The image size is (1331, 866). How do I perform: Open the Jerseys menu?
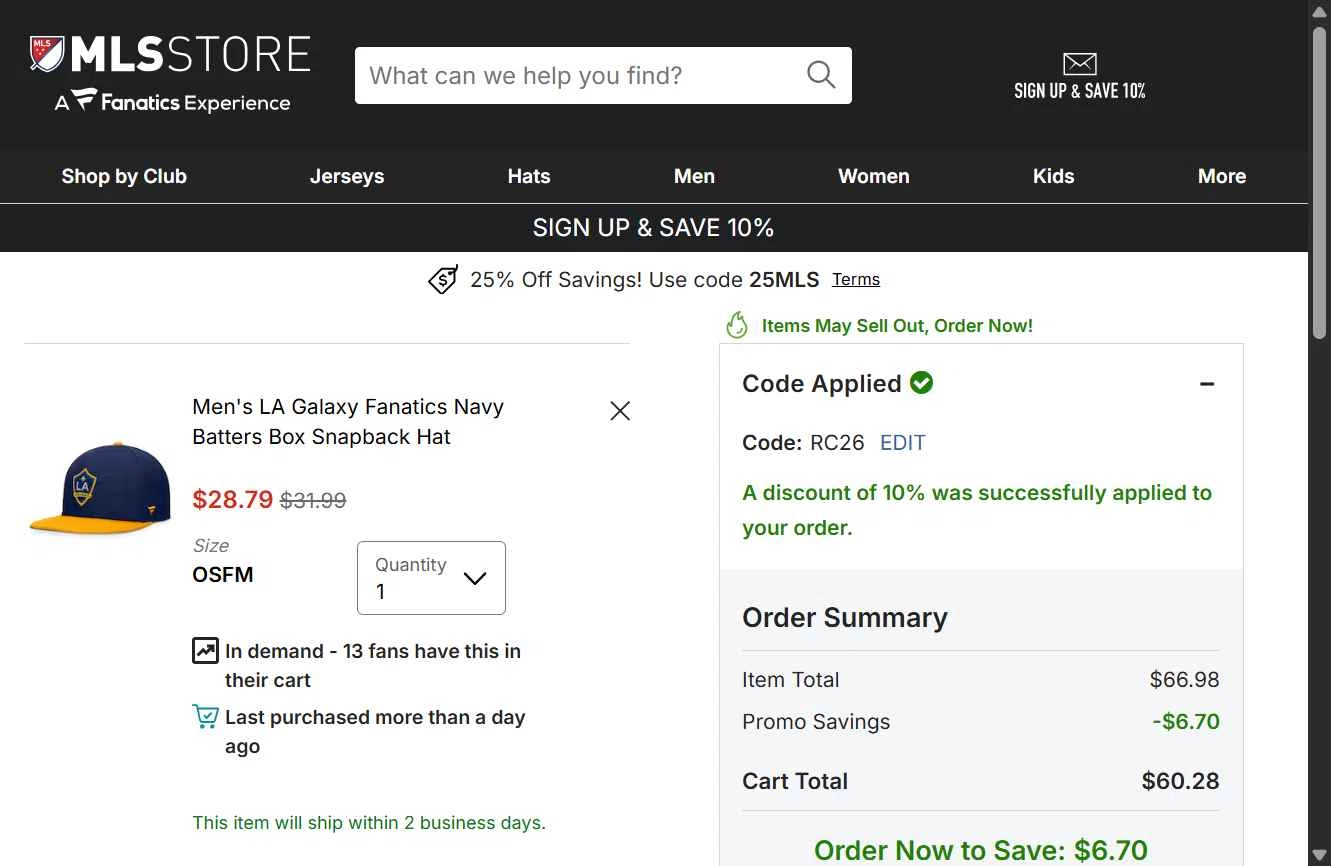click(x=347, y=176)
